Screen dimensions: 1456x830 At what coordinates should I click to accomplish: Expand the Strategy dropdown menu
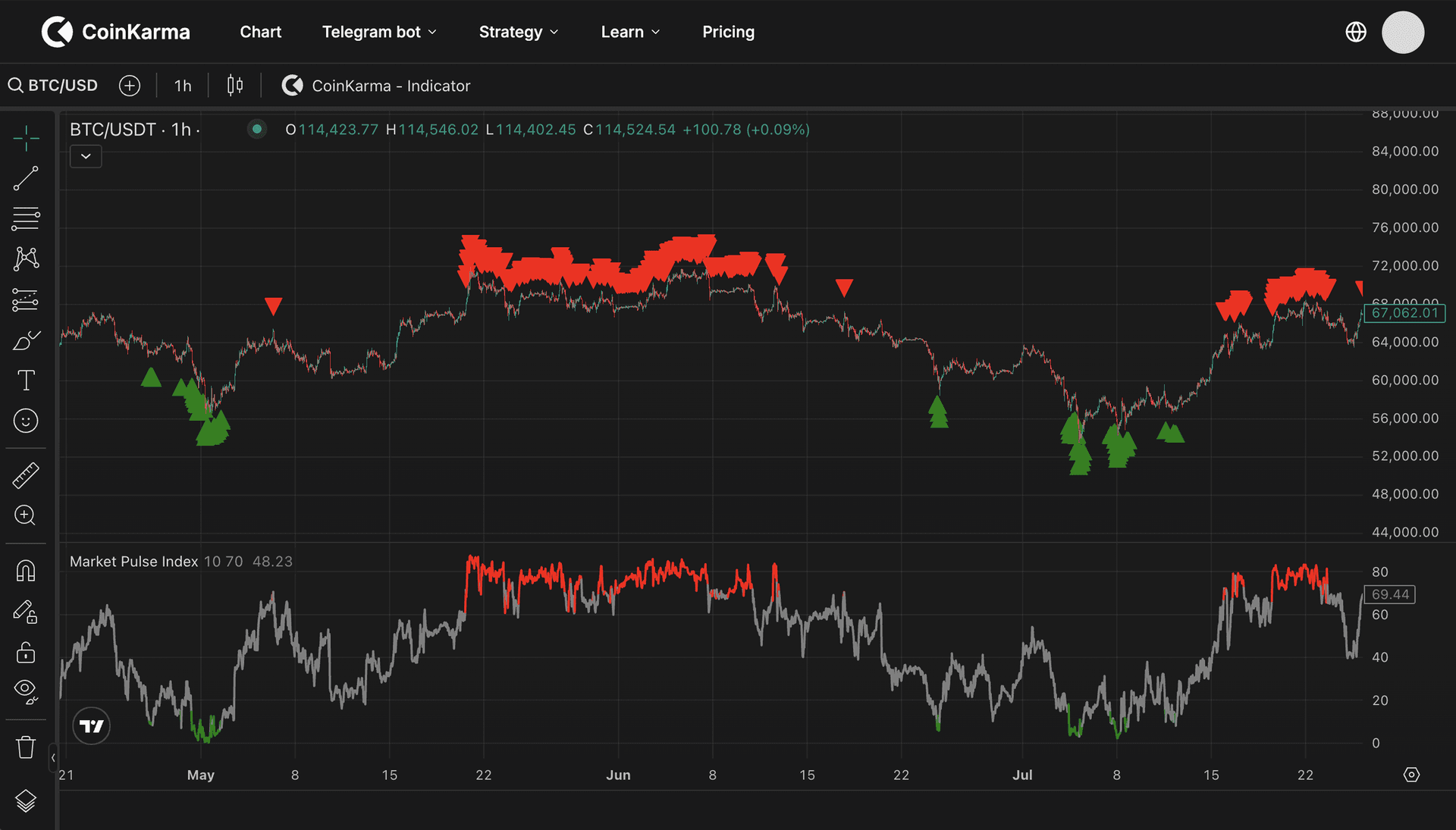coord(518,32)
